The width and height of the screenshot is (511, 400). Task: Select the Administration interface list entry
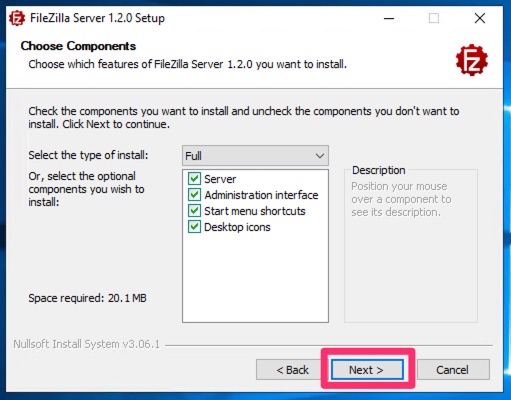click(x=261, y=195)
